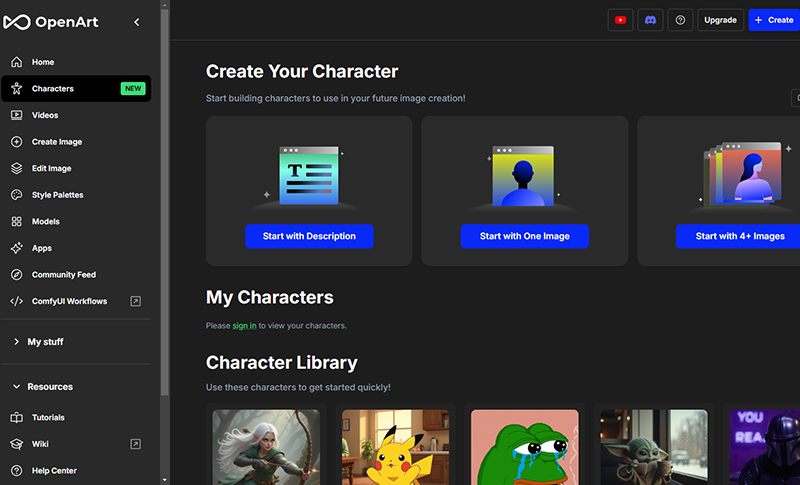Click the Models grid icon

point(17,221)
